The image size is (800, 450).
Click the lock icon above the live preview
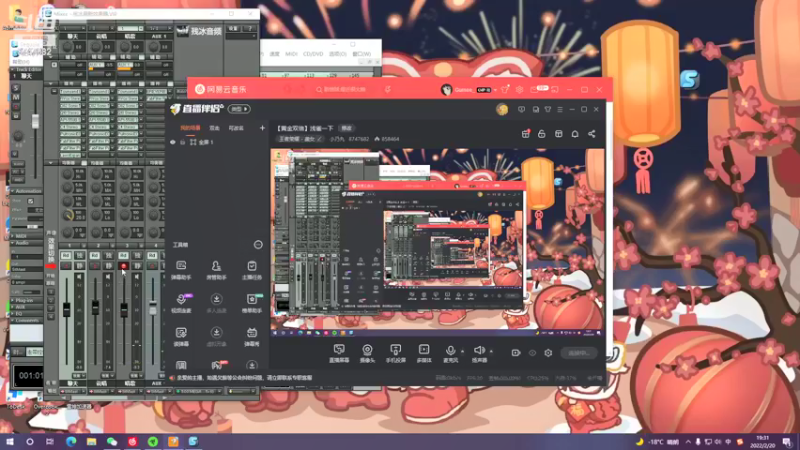[x=542, y=134]
